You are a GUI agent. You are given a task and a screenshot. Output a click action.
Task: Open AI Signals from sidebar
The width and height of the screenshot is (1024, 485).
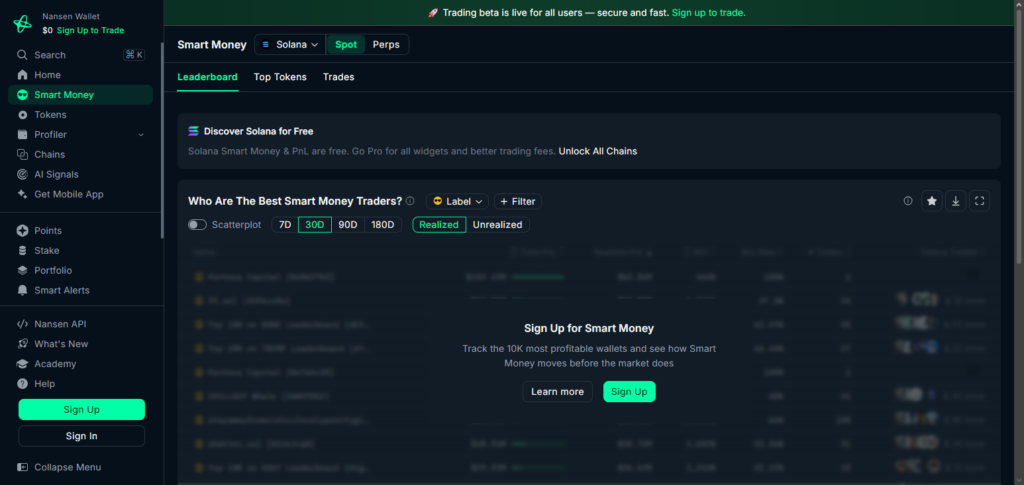click(x=80, y=174)
